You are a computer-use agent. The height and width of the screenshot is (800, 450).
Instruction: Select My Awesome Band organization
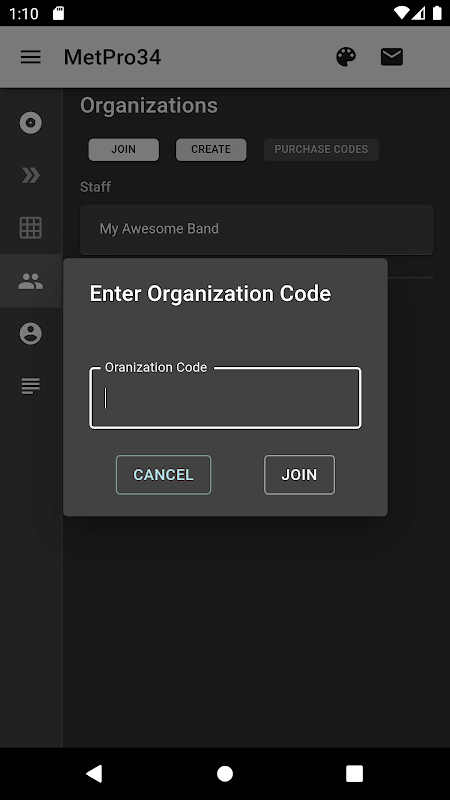pyautogui.click(x=257, y=229)
